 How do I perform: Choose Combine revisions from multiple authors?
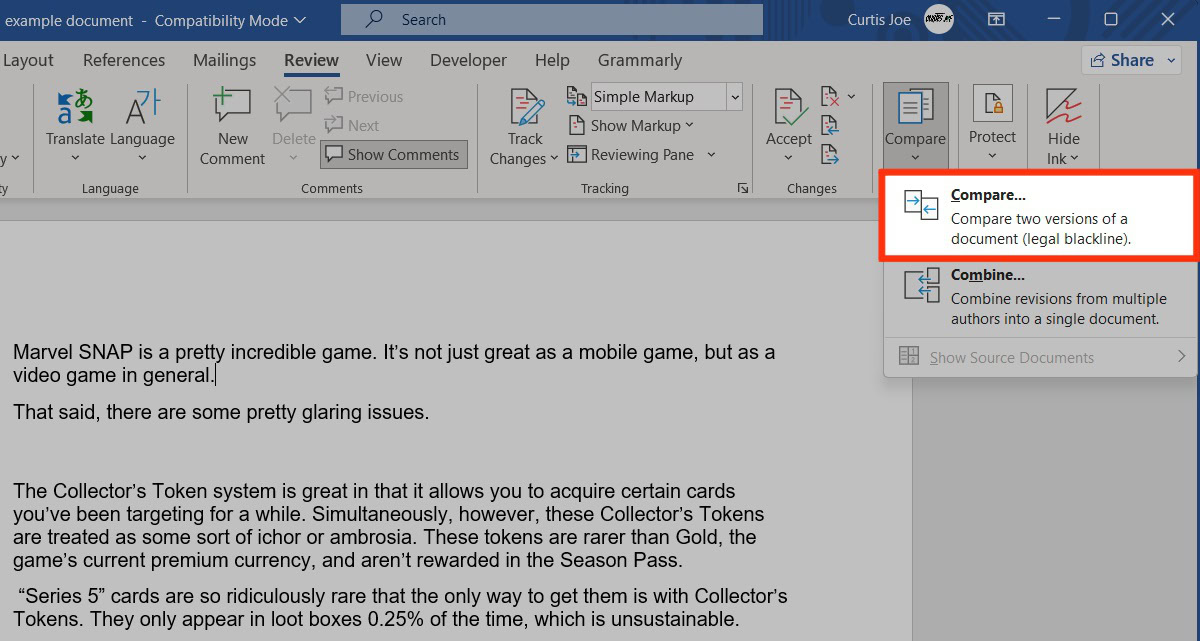coord(1038,296)
